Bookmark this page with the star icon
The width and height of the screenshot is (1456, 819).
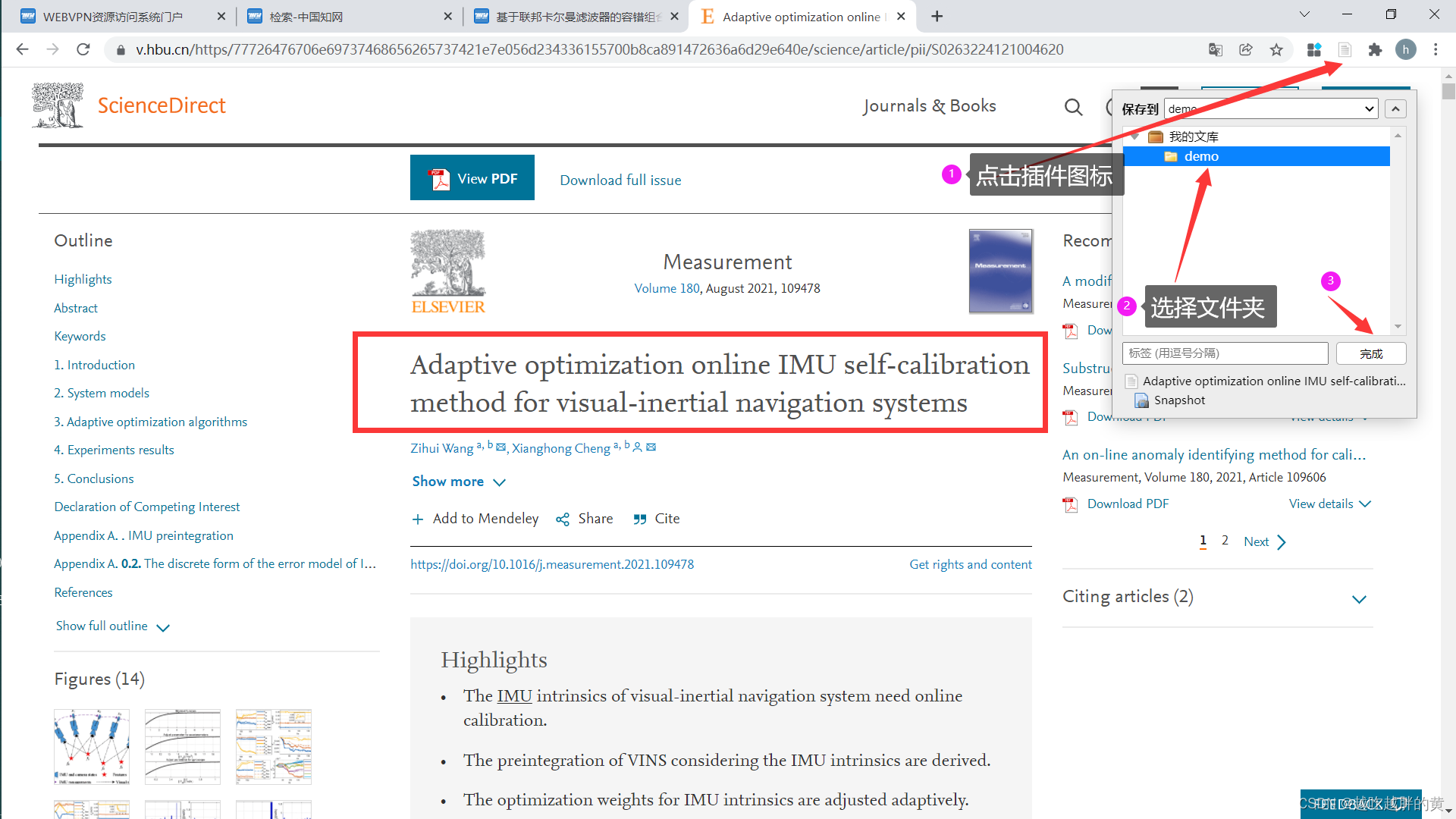(1276, 50)
